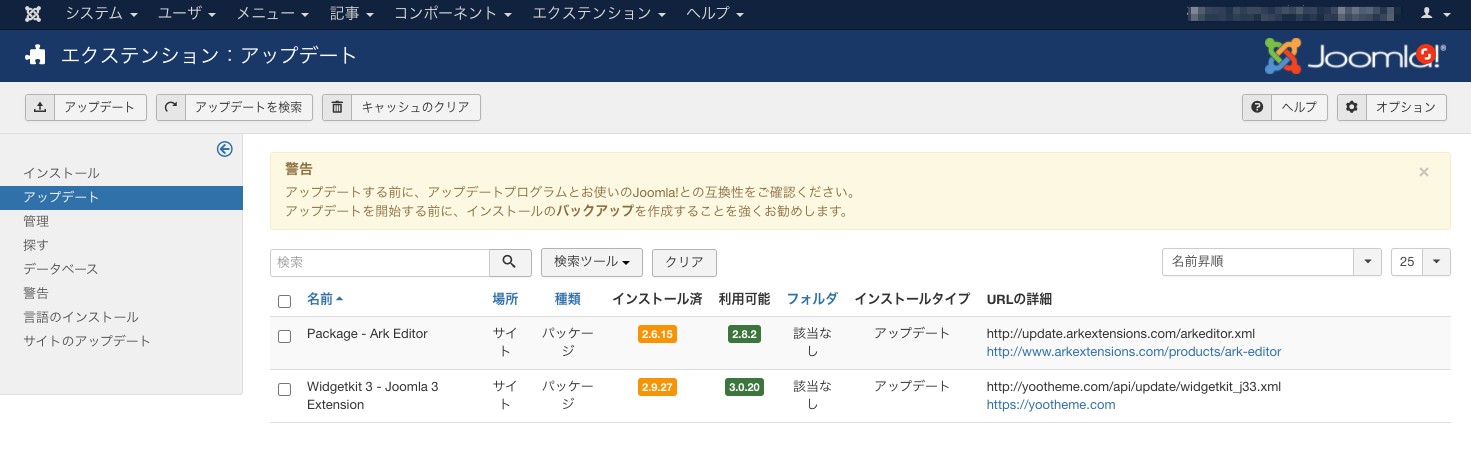The image size is (1471, 464).
Task: Click the refresh icon for finding updates
Action: 171,108
